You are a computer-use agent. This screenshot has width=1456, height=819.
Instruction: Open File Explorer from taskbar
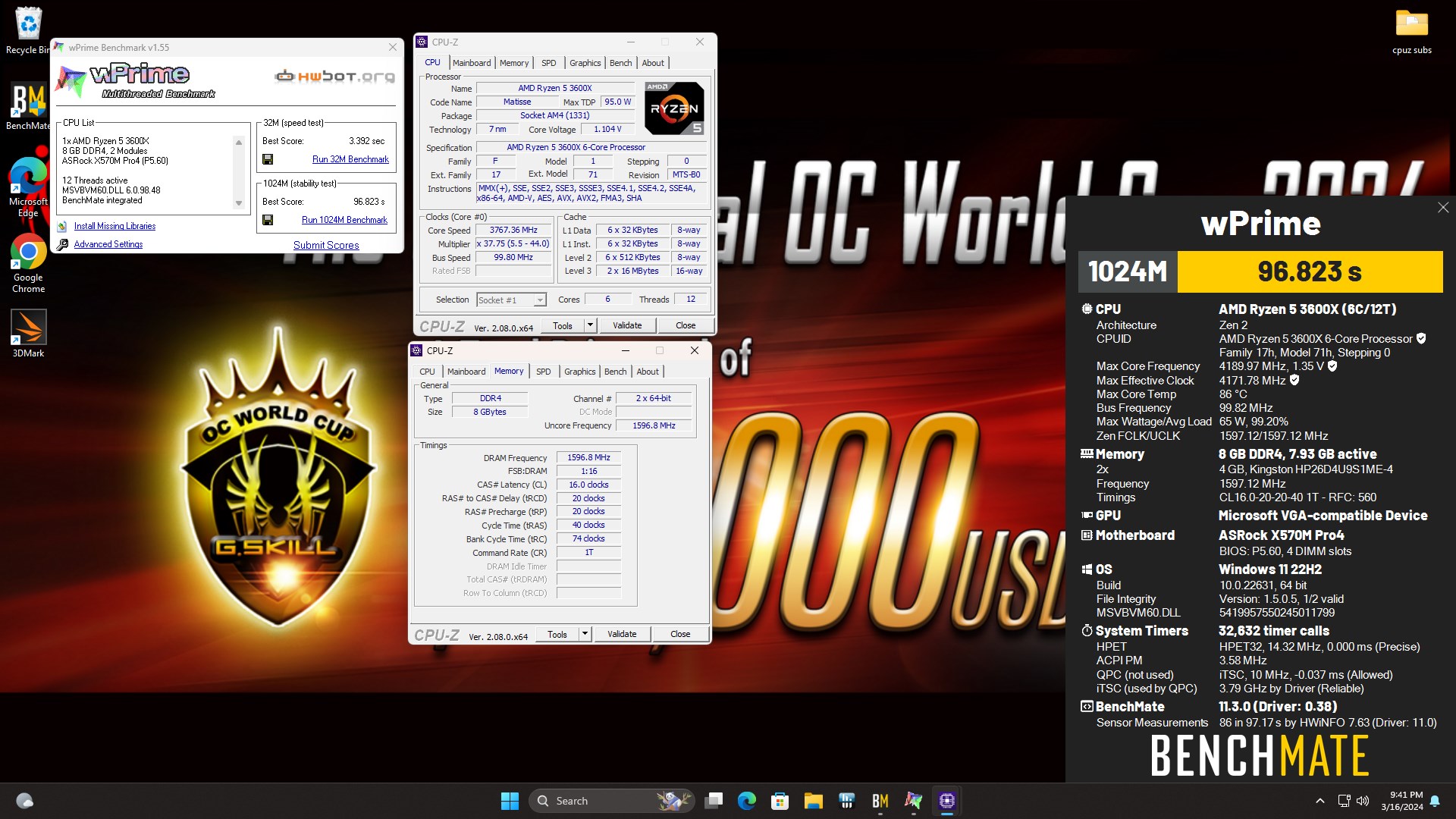point(813,801)
